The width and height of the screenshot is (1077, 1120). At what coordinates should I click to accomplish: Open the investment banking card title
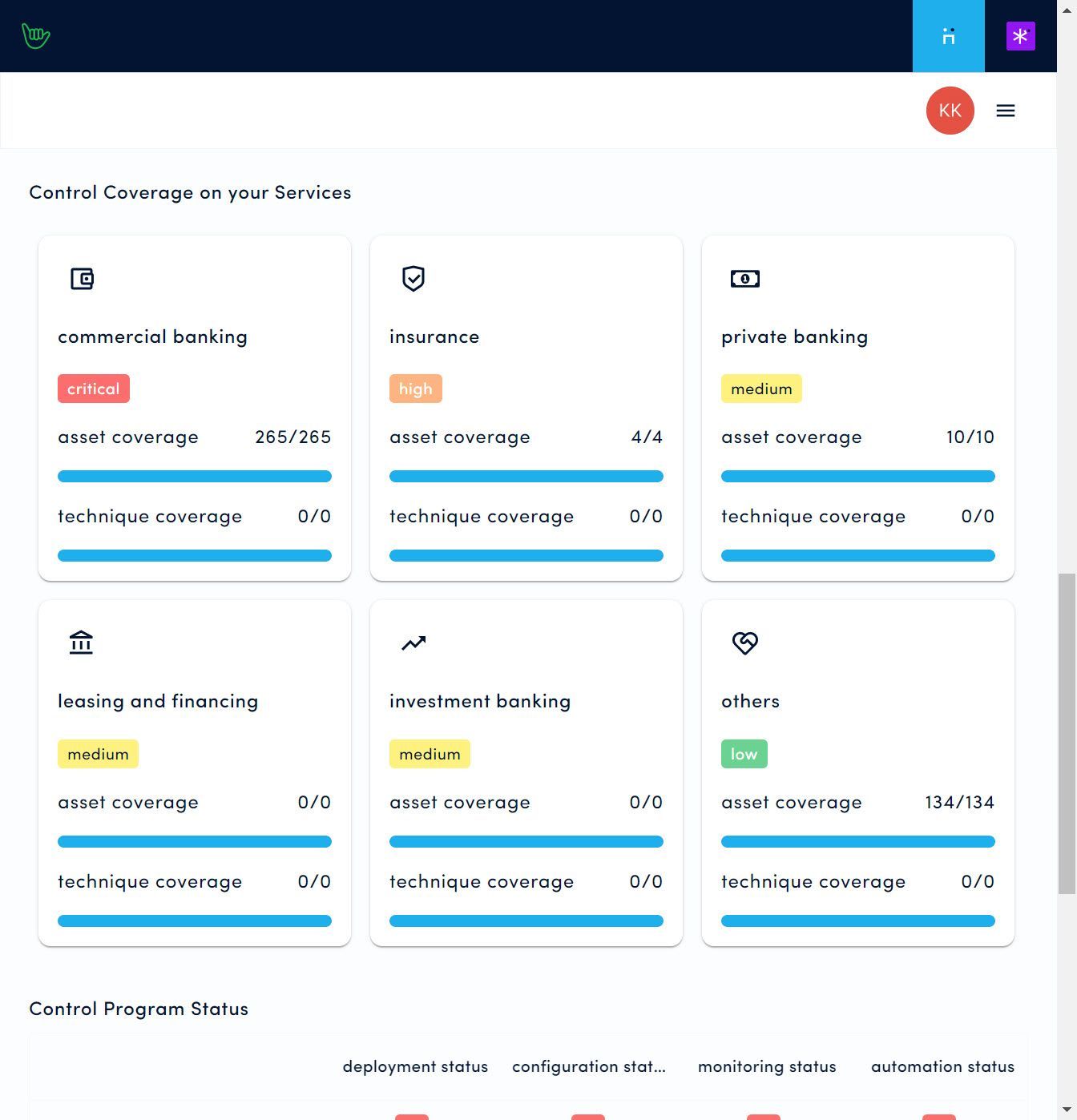(480, 701)
